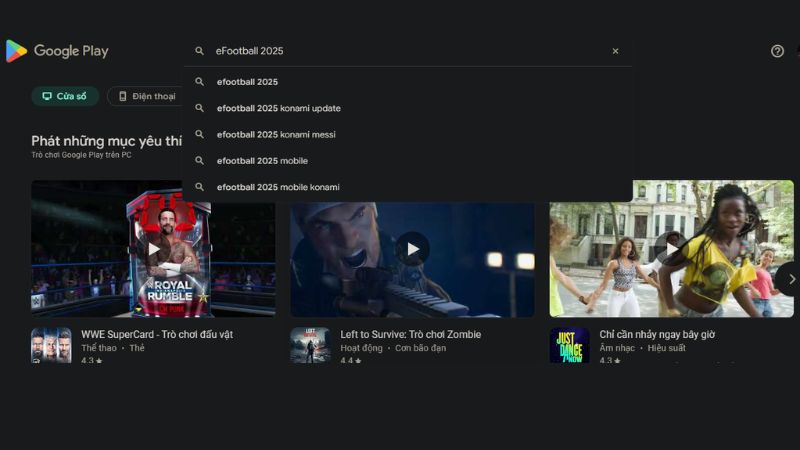The image size is (800, 450).
Task: Pick suggestion "efootball 2025 mobile konami"
Action: [x=278, y=187]
